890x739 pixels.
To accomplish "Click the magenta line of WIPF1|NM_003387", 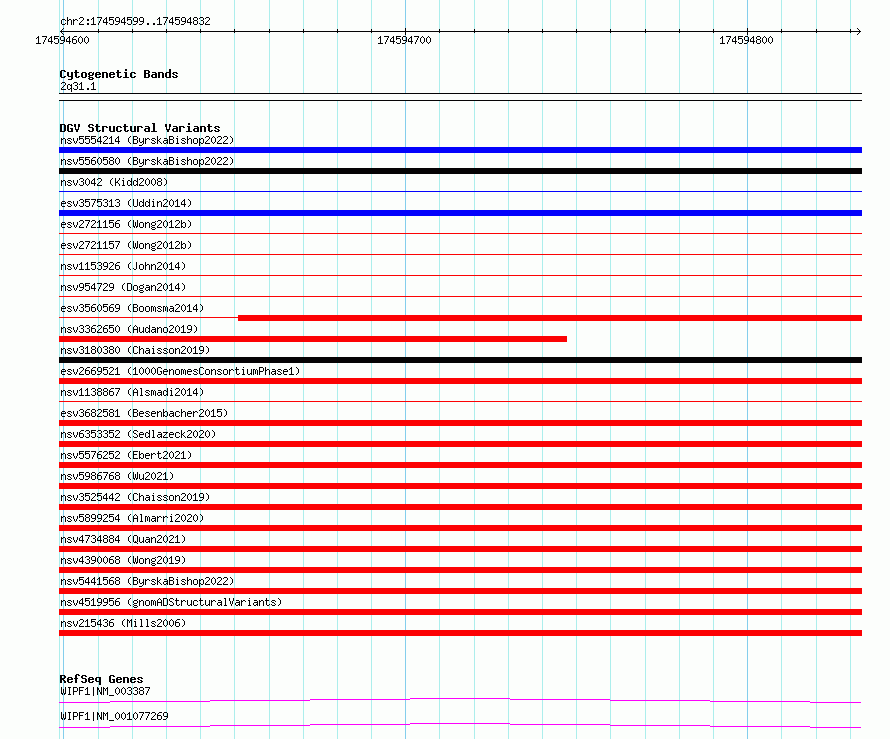I will pyautogui.click(x=460, y=699).
